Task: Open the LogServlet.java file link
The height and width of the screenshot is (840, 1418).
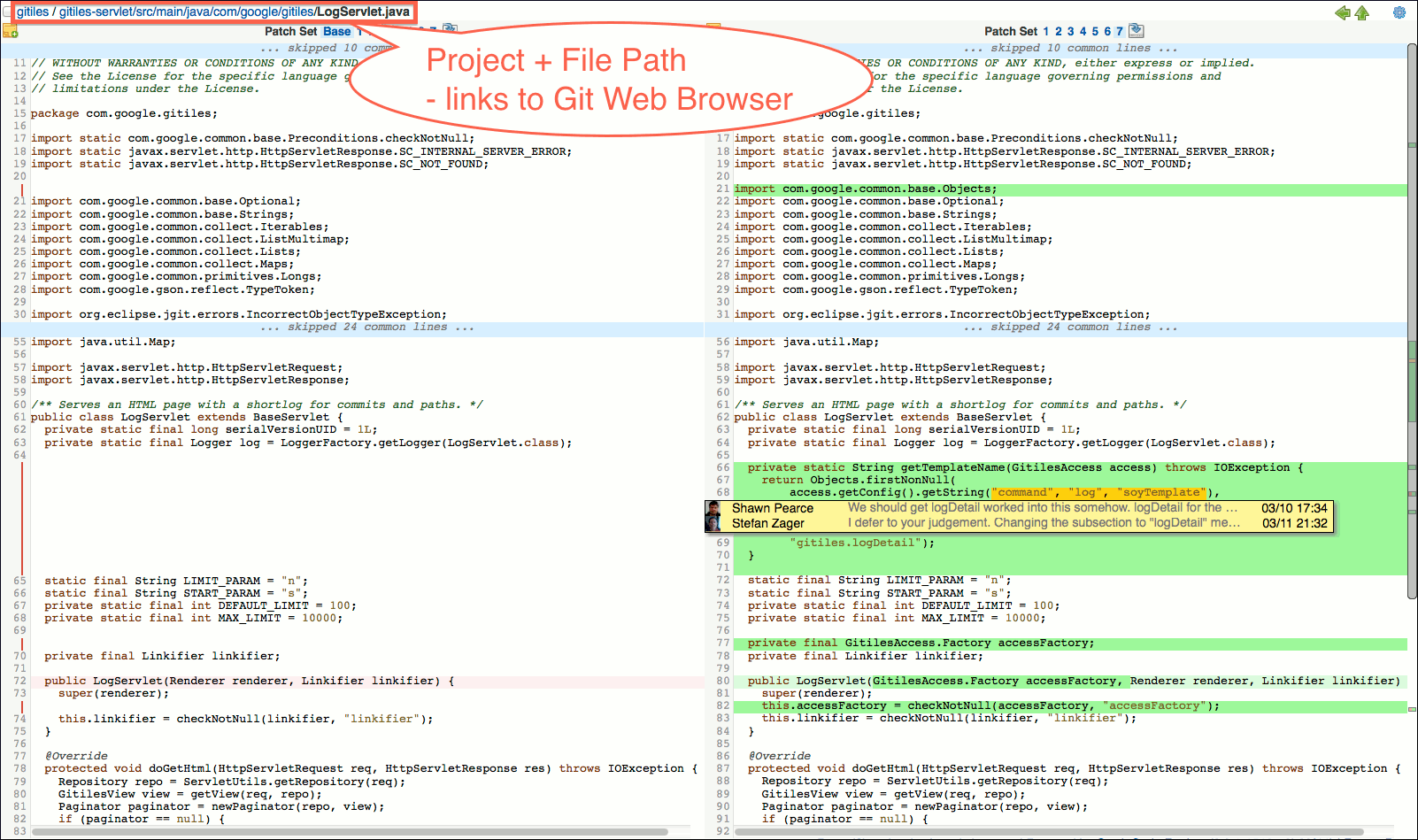Action: (363, 12)
